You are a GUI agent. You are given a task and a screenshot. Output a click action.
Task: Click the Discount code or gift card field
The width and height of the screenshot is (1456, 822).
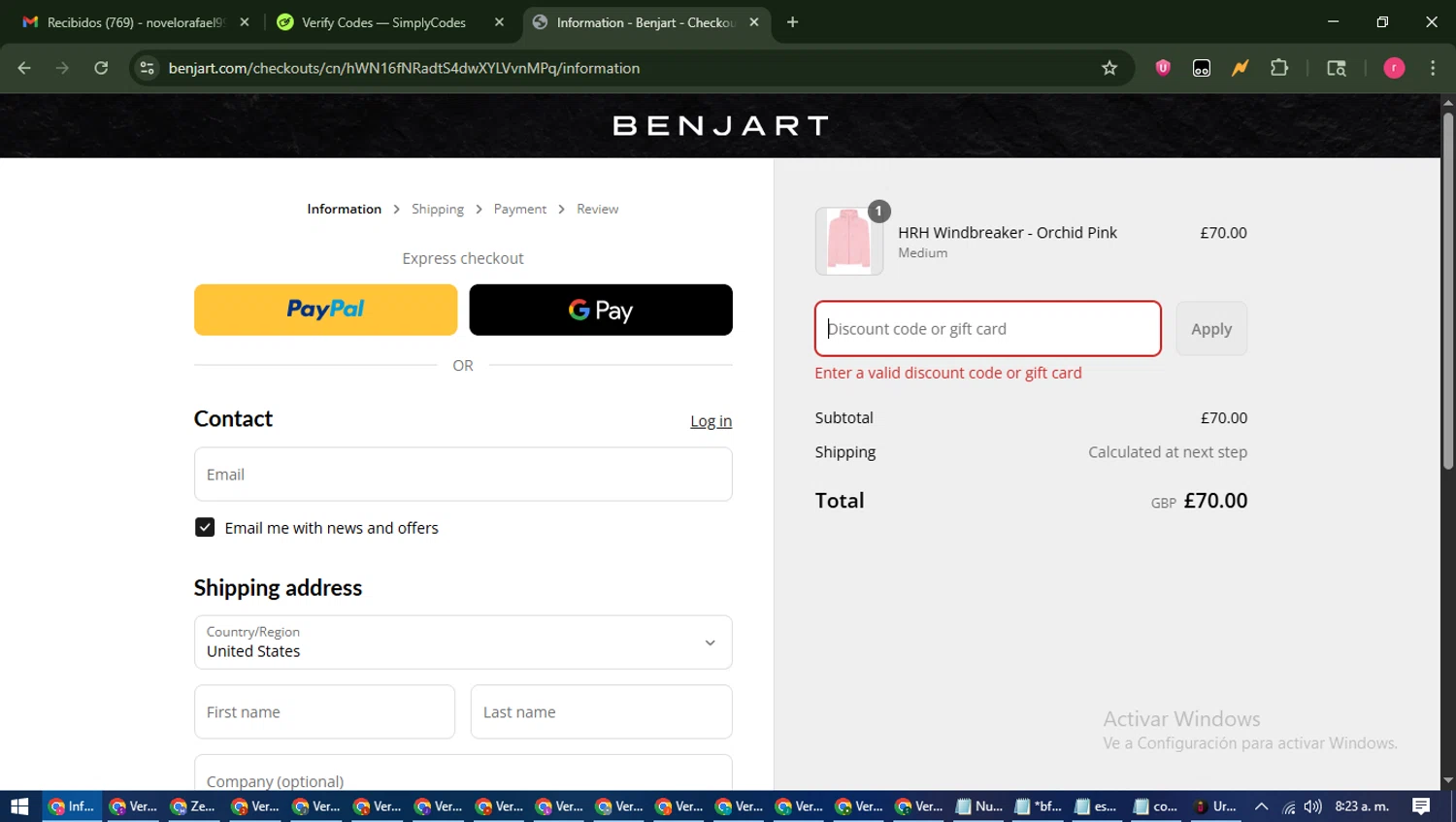click(988, 329)
